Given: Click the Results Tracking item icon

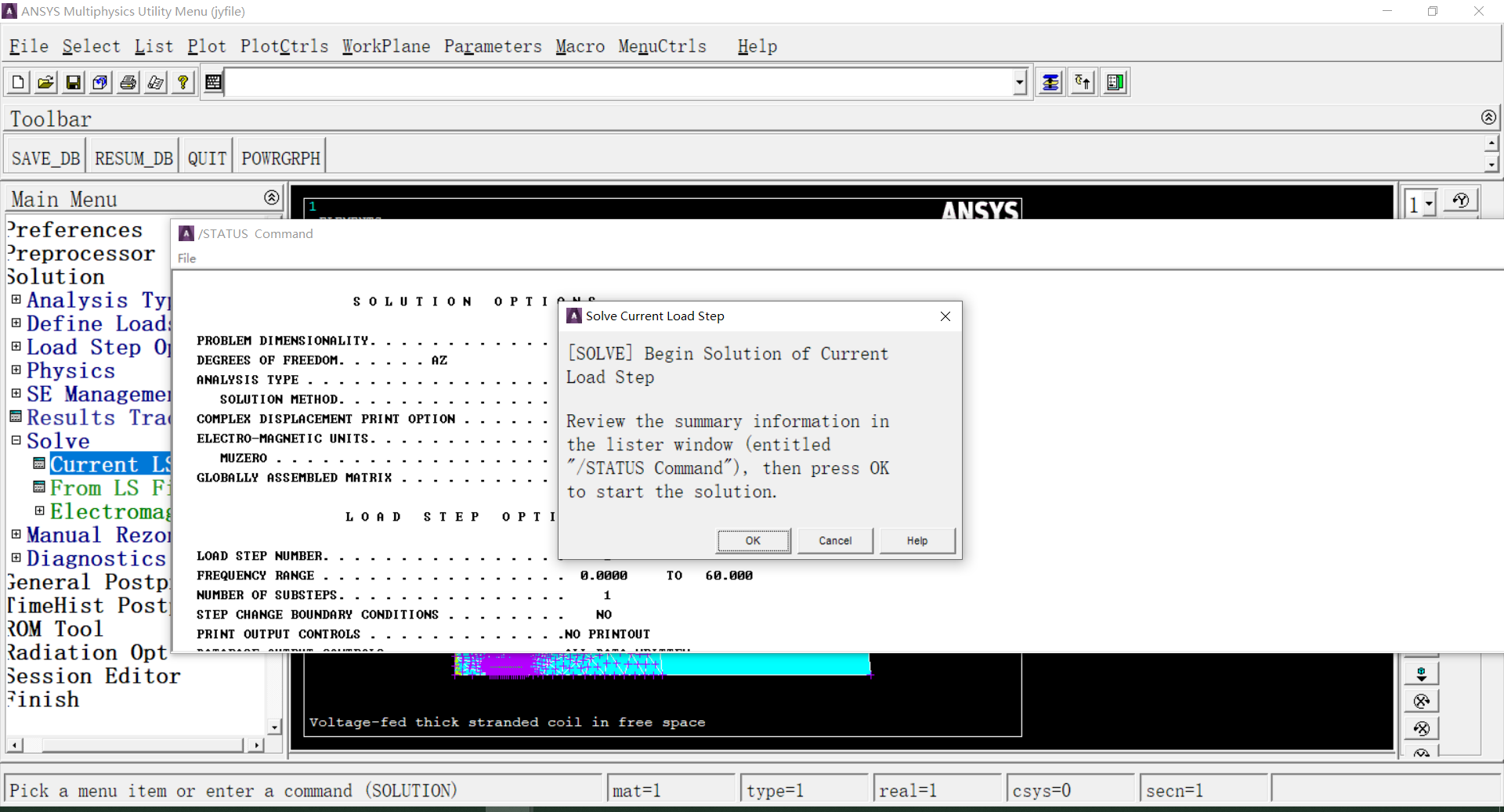Looking at the screenshot, I should pyautogui.click(x=16, y=417).
